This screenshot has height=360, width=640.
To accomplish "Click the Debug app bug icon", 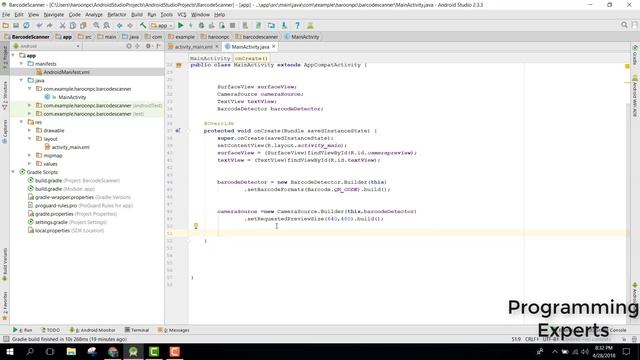I will coord(201,25).
